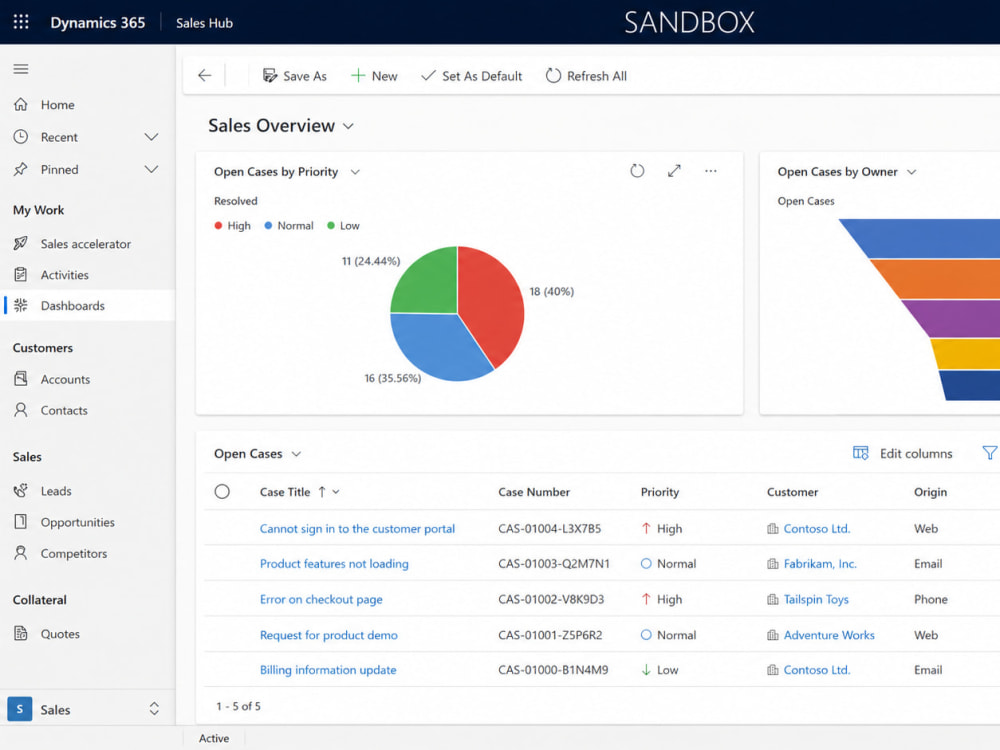Open more options for Priority chart
Viewport: 1000px width, 750px height.
click(710, 171)
